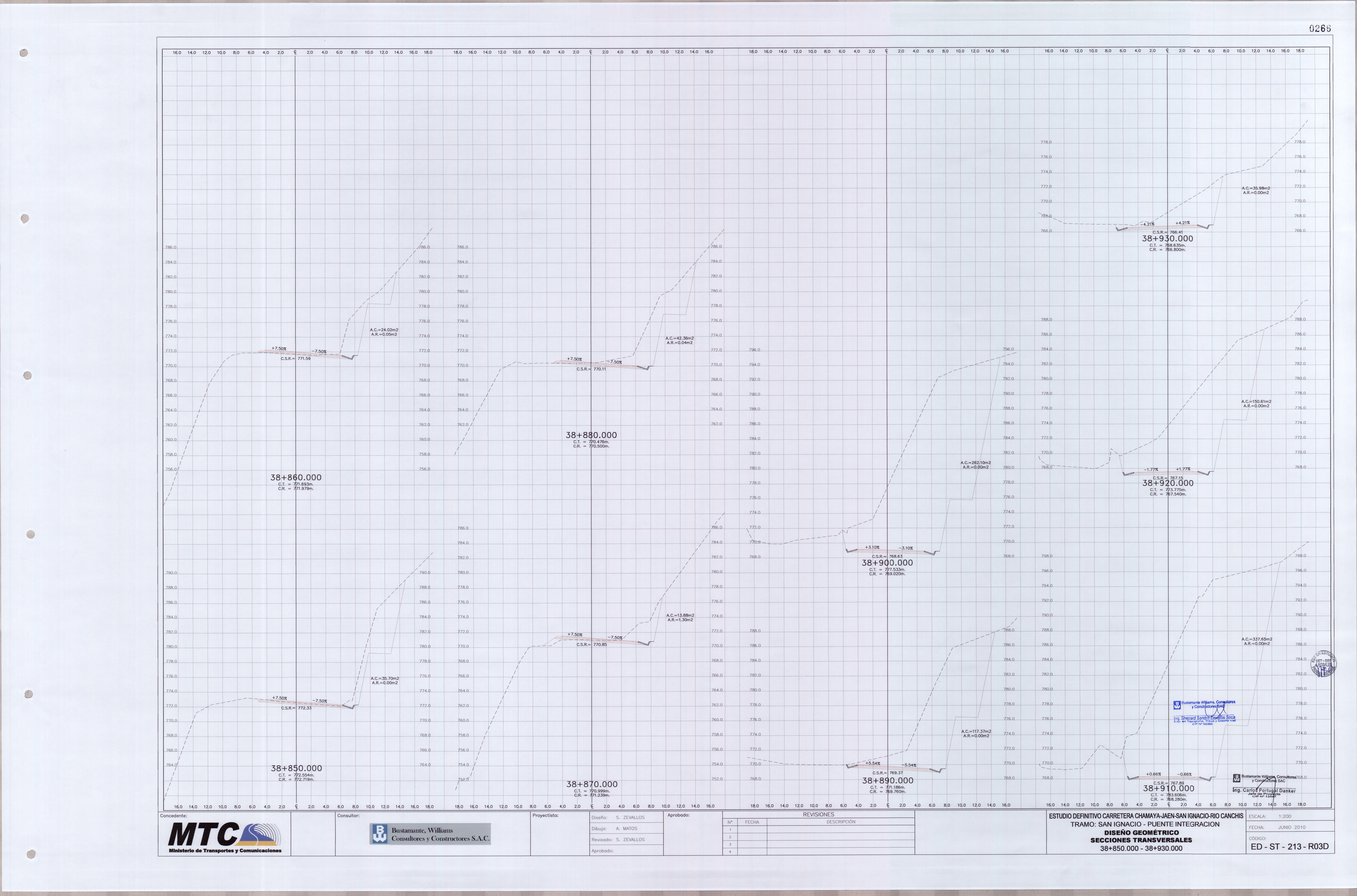The image size is (1357, 896).
Task: Click cut area A.C.=262.10m2
Action: coord(976,463)
